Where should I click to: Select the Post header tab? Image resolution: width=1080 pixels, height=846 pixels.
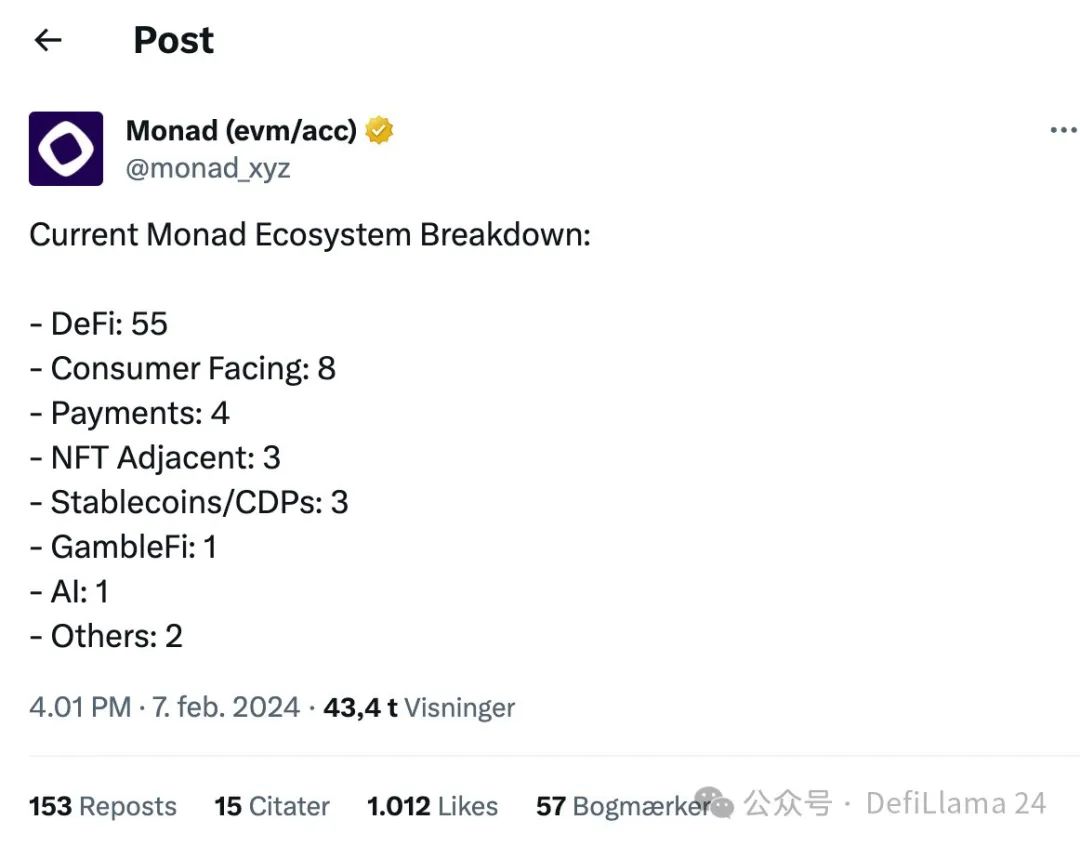coord(173,40)
